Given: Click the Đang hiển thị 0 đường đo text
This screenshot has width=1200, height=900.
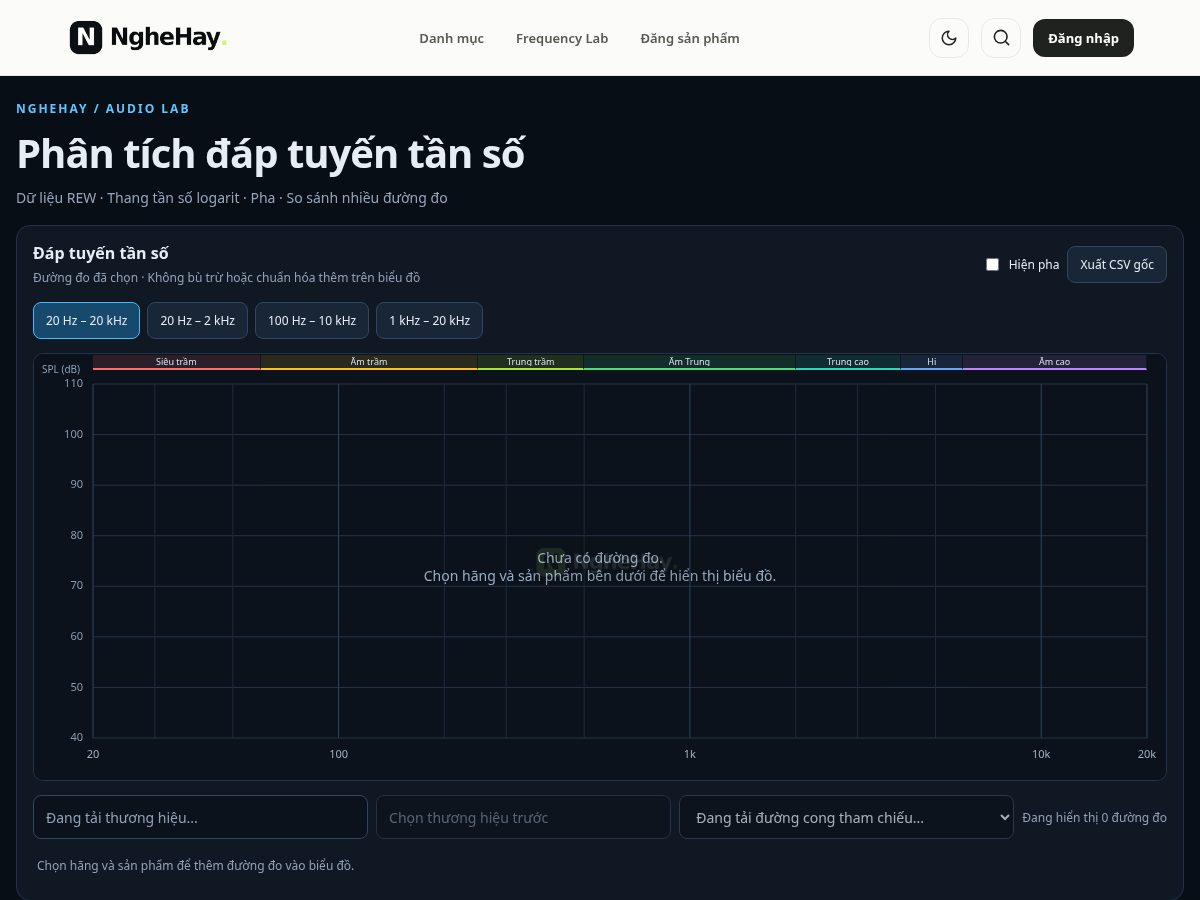Looking at the screenshot, I should tap(1094, 818).
